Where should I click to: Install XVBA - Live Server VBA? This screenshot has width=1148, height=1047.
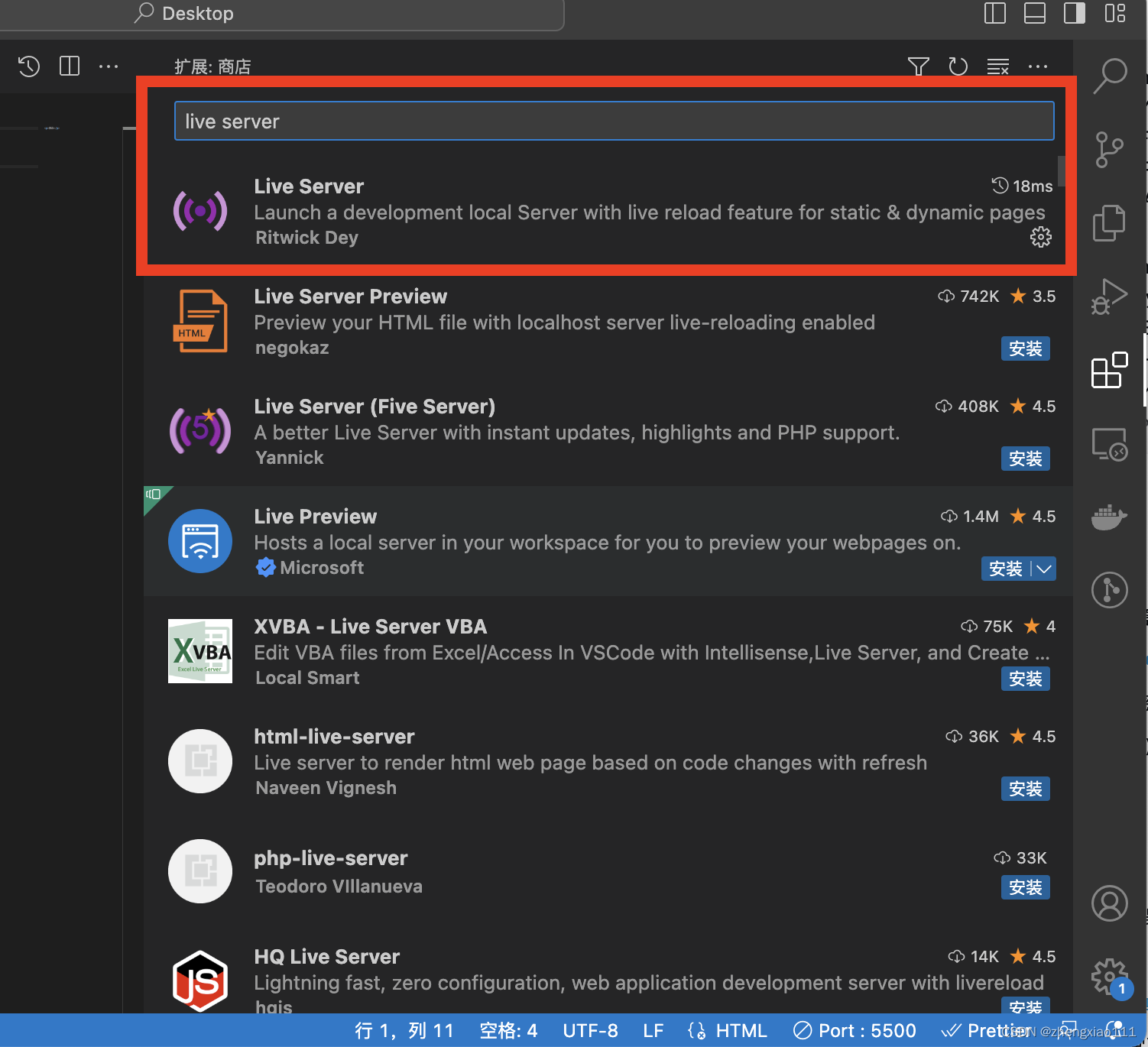[1026, 679]
